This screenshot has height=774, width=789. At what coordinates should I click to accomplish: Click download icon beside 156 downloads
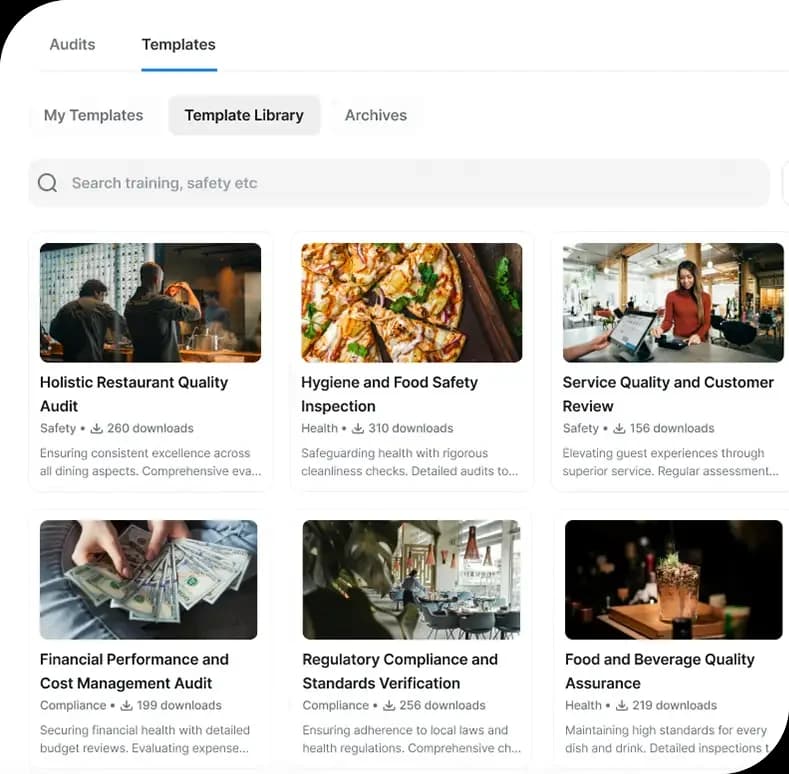[x=619, y=428]
